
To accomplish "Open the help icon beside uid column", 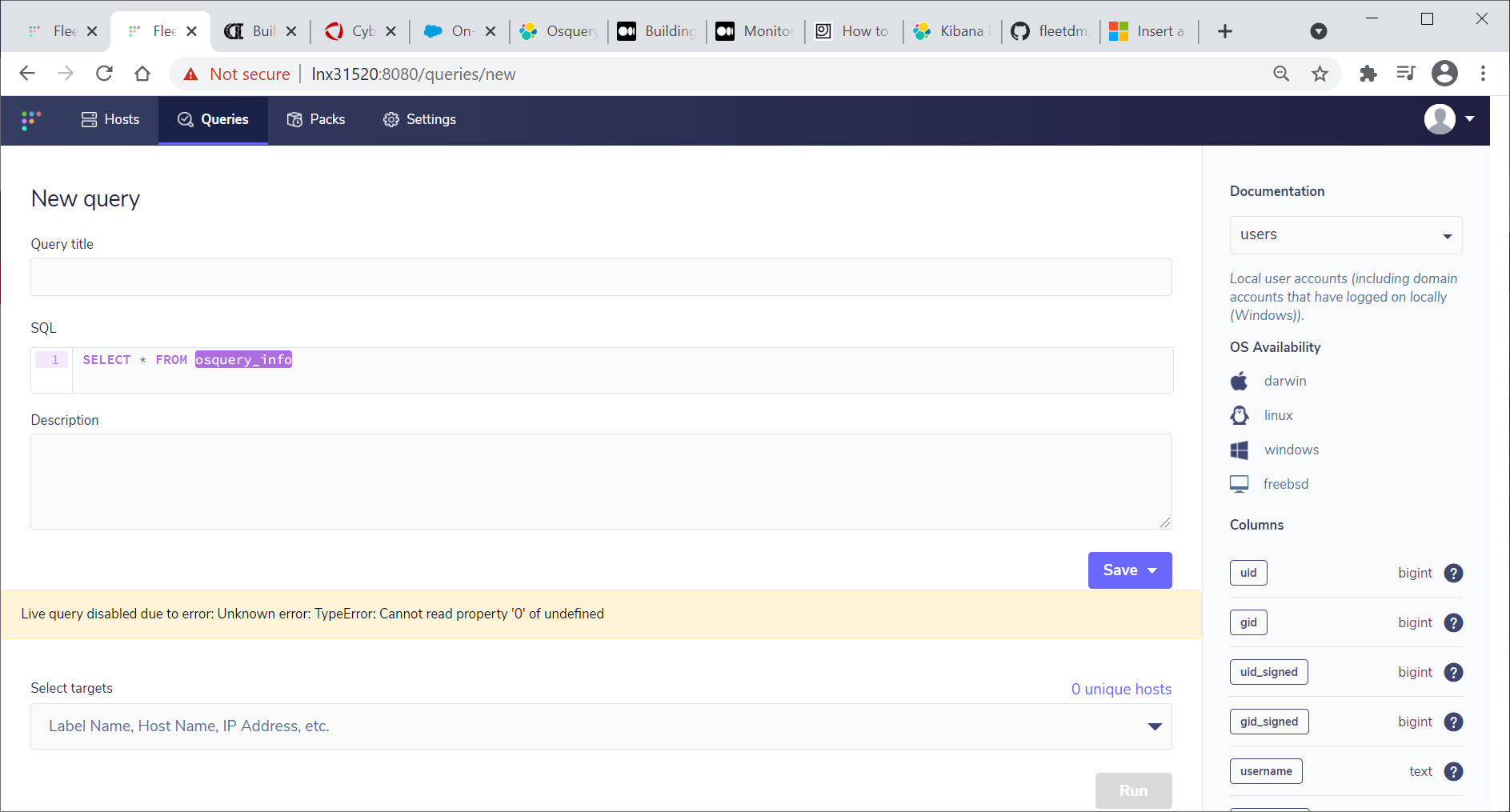I will [1454, 573].
